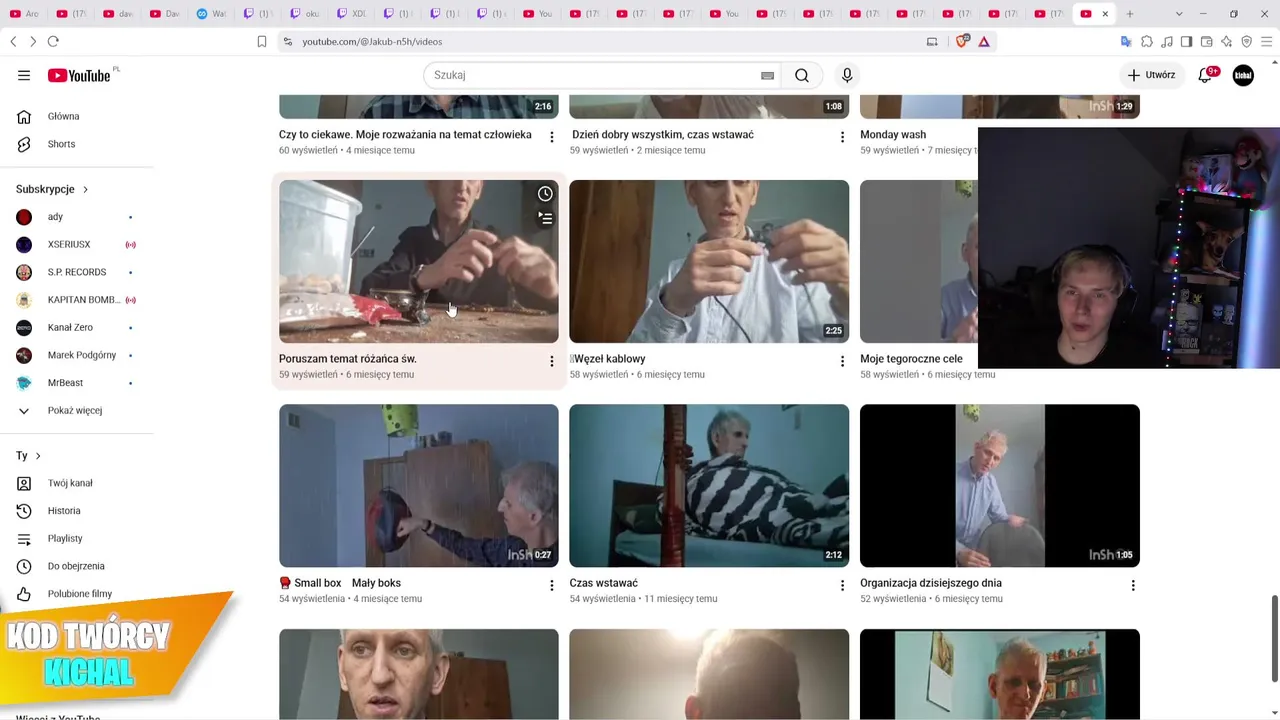The height and width of the screenshot is (720, 1280).
Task: Click the address bar URL
Action: click(372, 42)
